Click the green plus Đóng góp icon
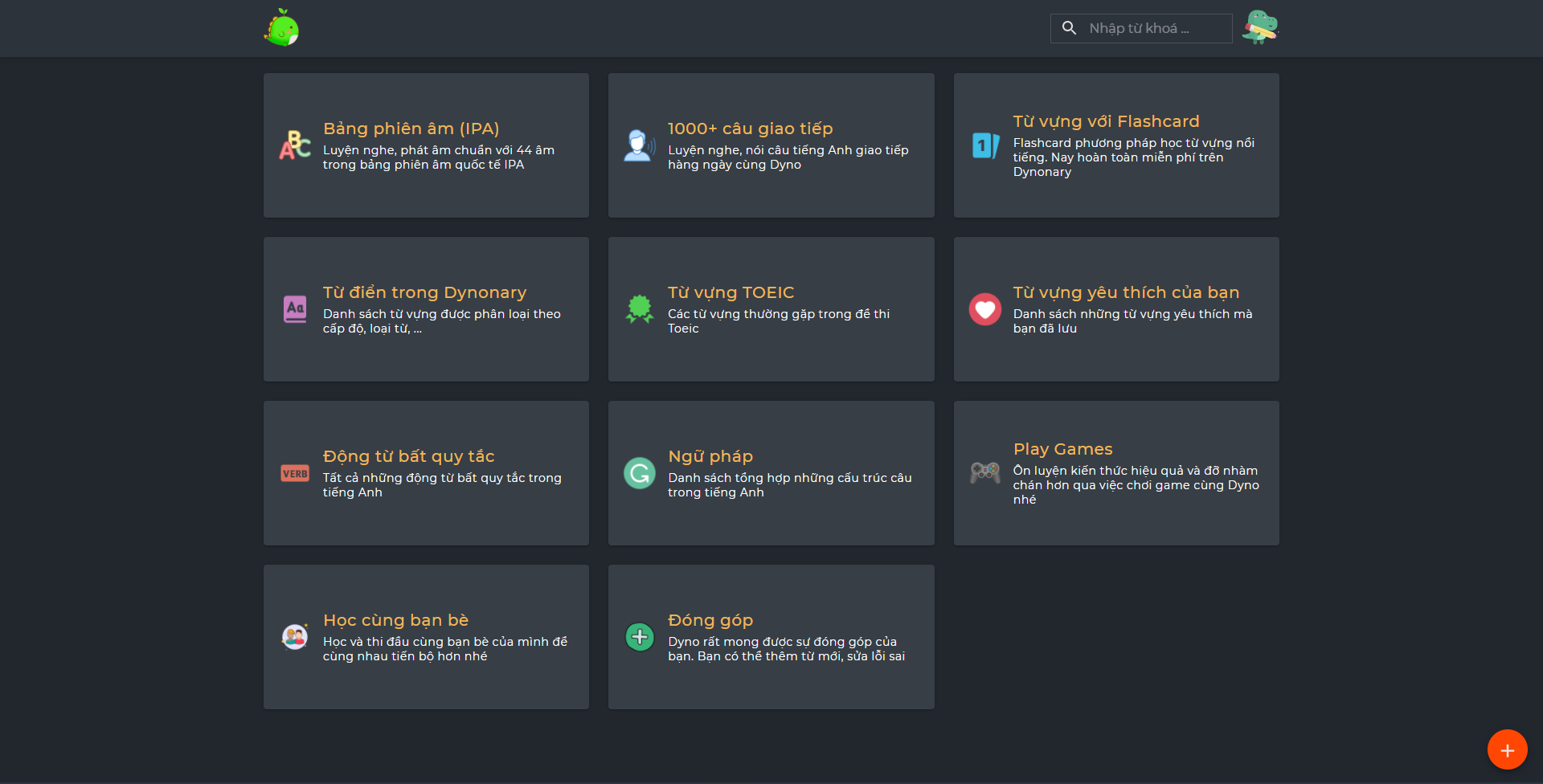The image size is (1543, 784). pos(640,637)
